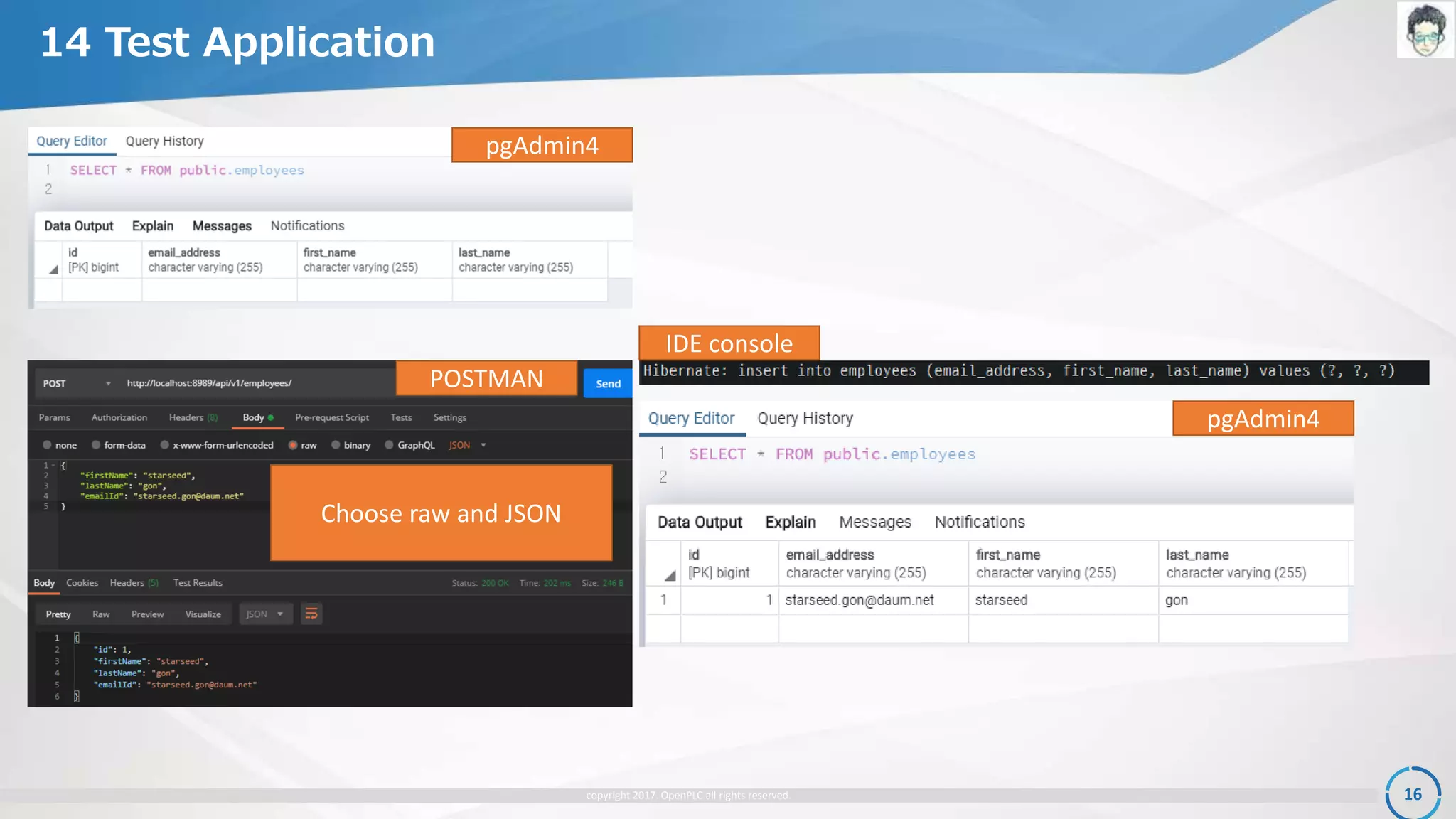The width and height of the screenshot is (1456, 819).
Task: Click the avatar image in slide corner
Action: [x=1425, y=30]
